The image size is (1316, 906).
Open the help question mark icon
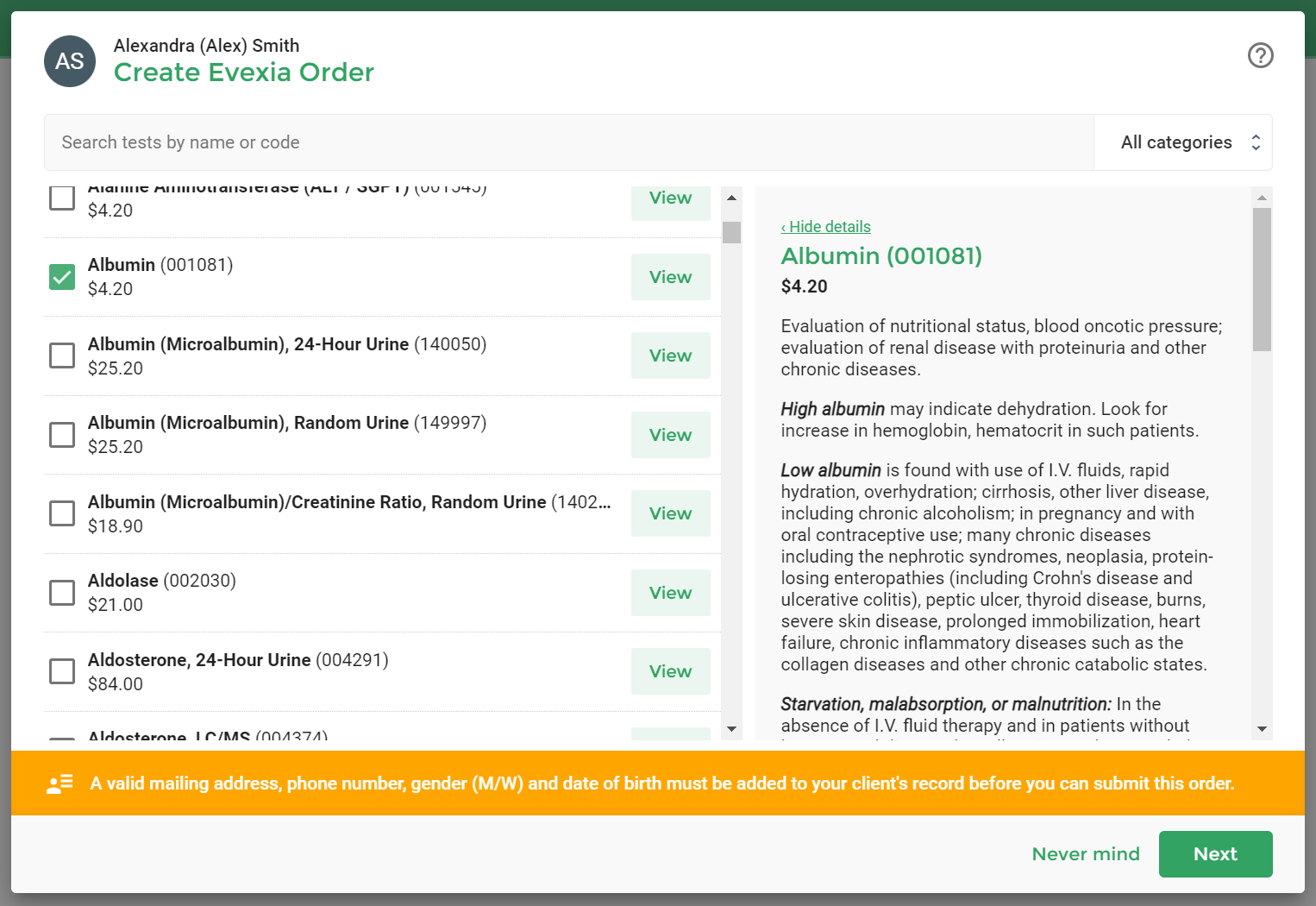[x=1260, y=55]
